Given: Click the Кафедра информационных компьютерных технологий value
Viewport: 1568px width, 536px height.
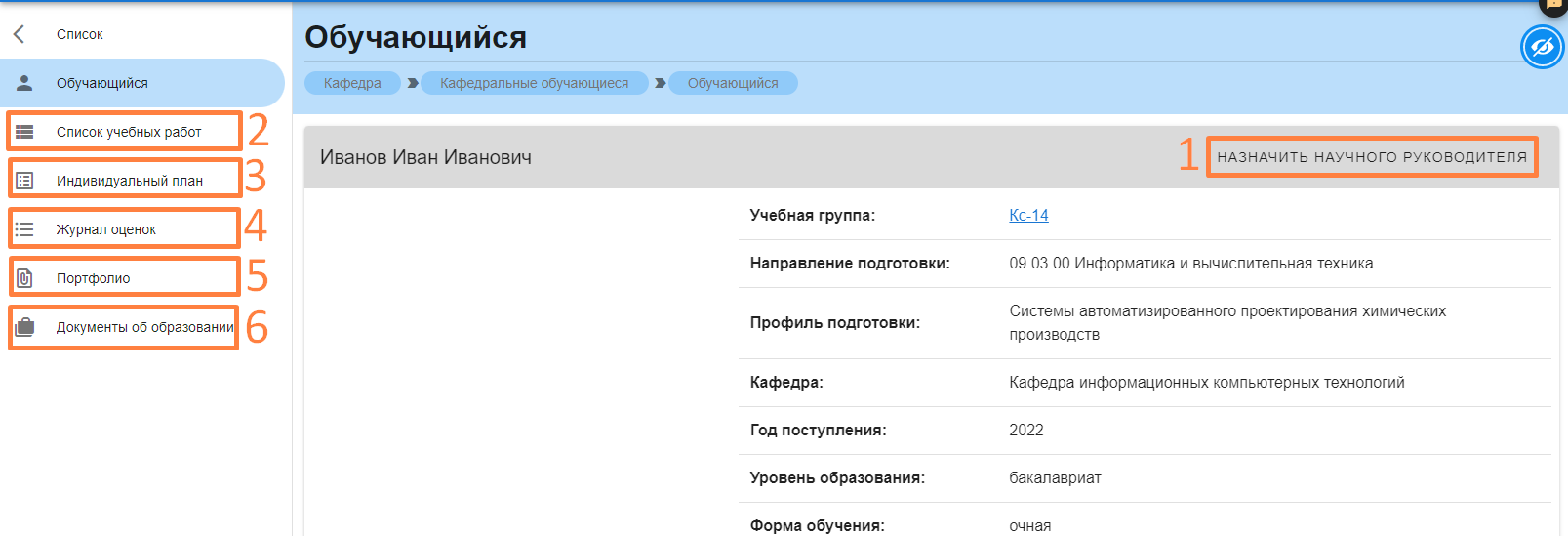Looking at the screenshot, I should (1206, 383).
